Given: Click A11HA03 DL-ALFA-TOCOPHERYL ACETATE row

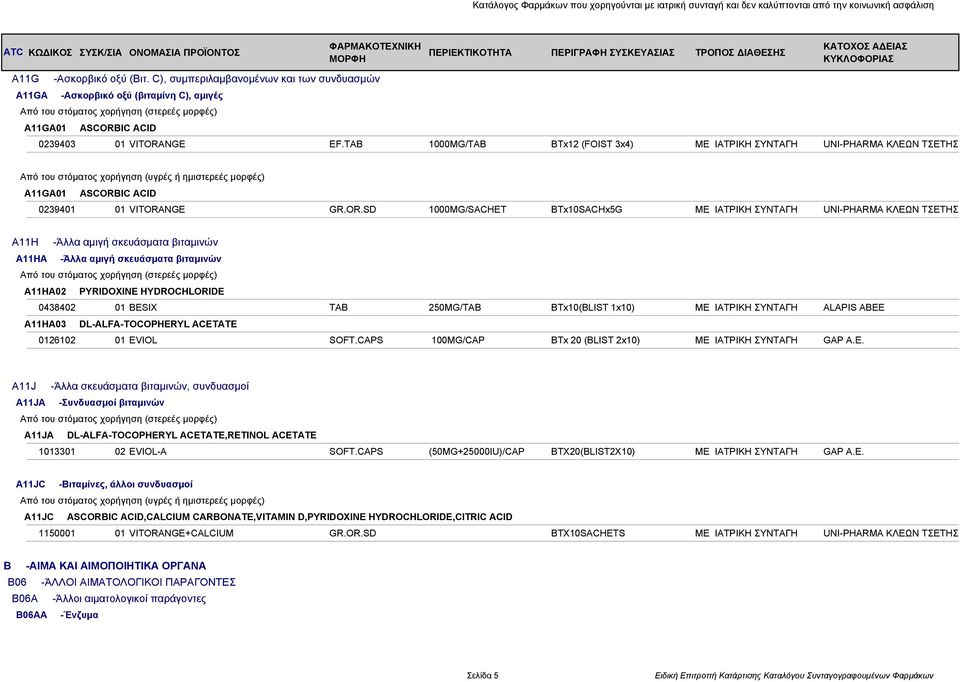Looking at the screenshot, I should click(130, 324).
